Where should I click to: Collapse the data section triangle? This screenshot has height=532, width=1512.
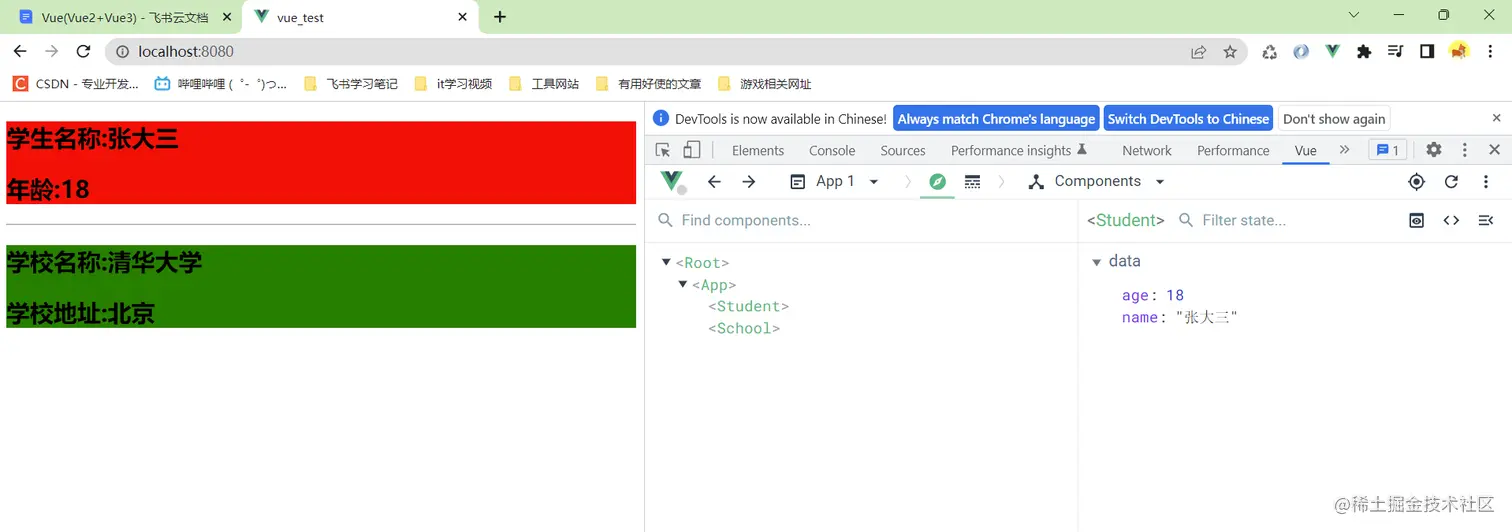point(1096,262)
